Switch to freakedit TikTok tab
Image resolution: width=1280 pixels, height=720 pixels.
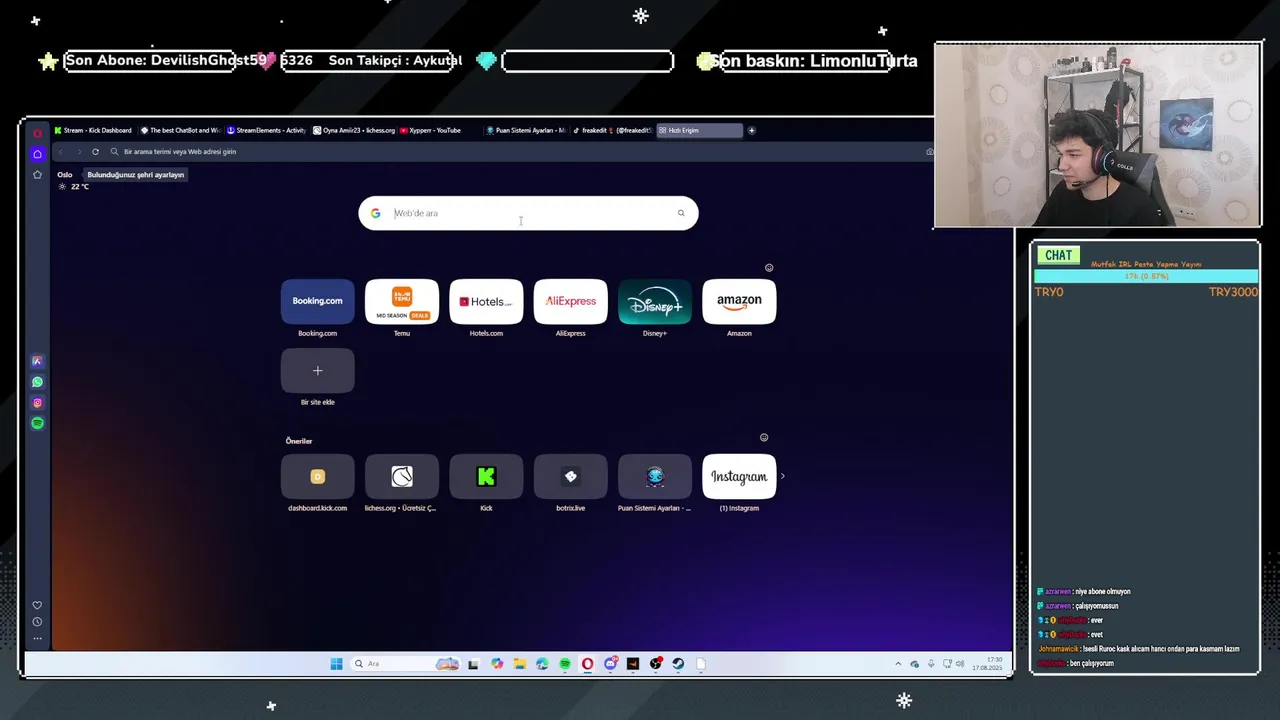[x=612, y=130]
